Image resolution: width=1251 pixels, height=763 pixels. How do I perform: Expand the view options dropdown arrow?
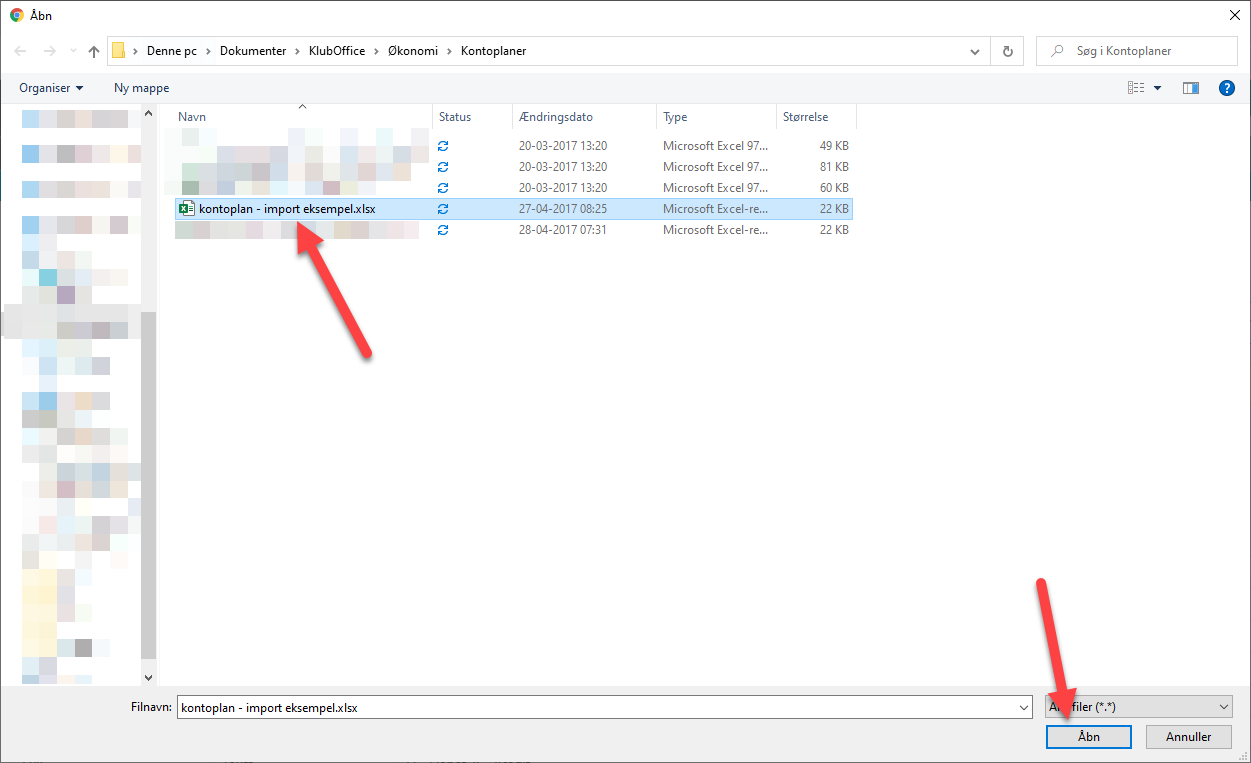coord(1158,88)
